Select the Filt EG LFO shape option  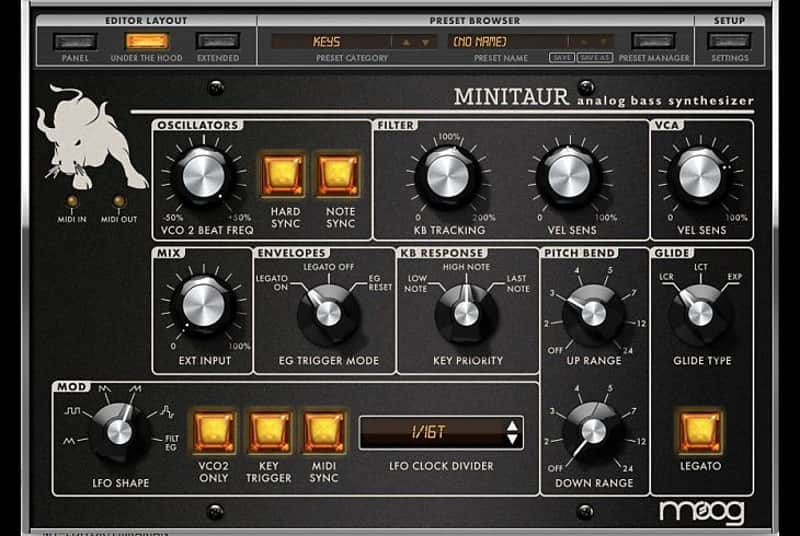coord(171,443)
